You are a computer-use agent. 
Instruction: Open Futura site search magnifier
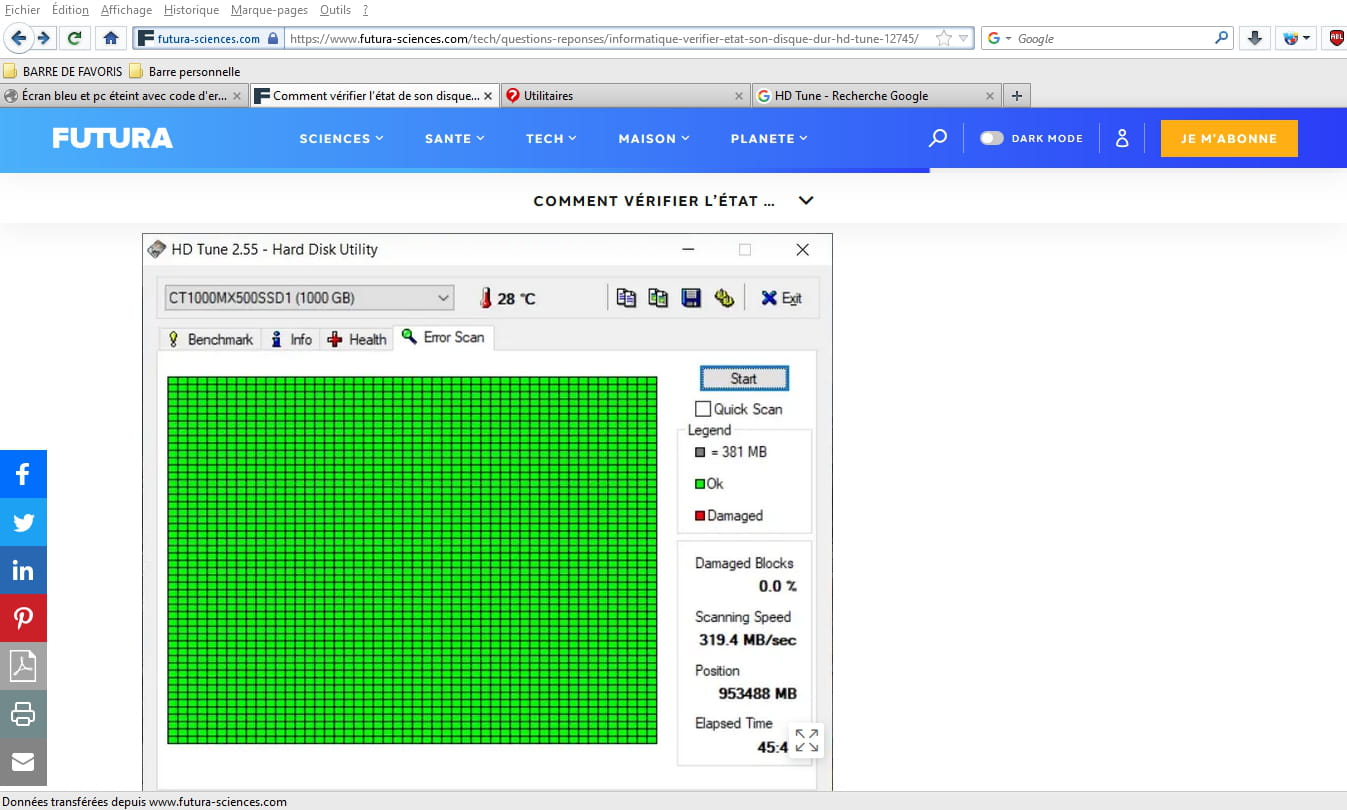(938, 138)
